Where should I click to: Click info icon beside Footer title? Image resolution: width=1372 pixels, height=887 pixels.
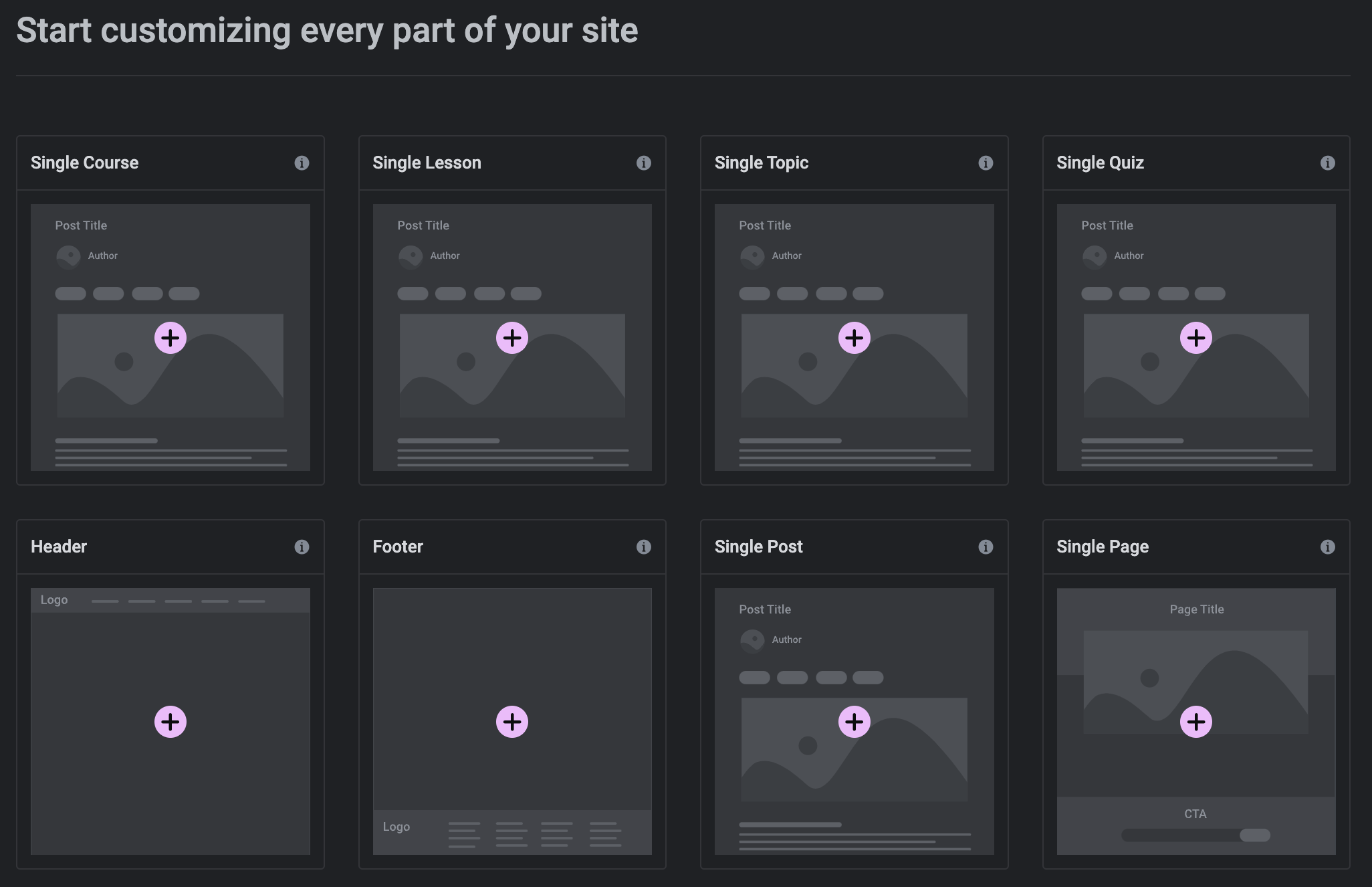(x=644, y=547)
